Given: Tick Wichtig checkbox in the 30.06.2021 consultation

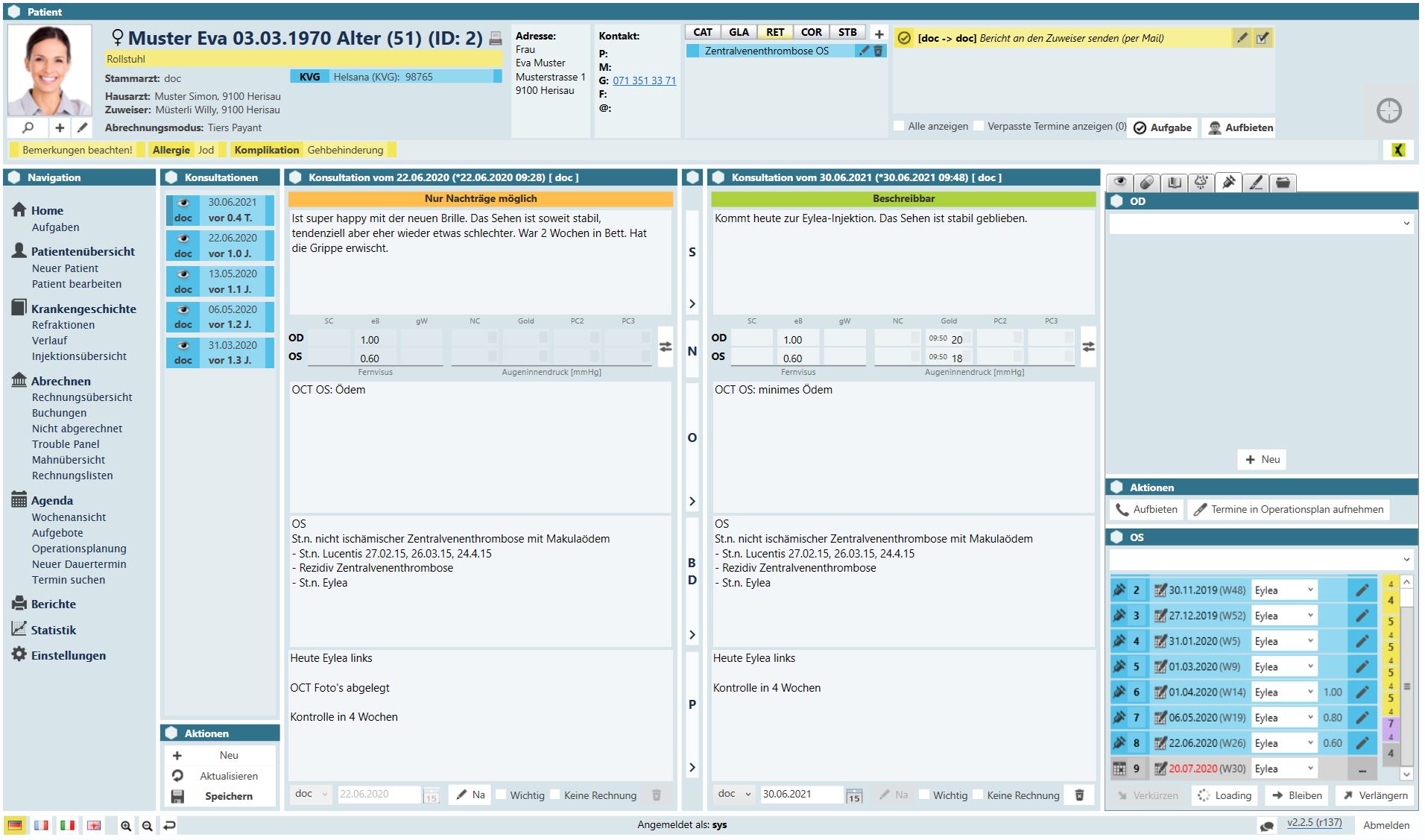Looking at the screenshot, I should click(x=924, y=795).
